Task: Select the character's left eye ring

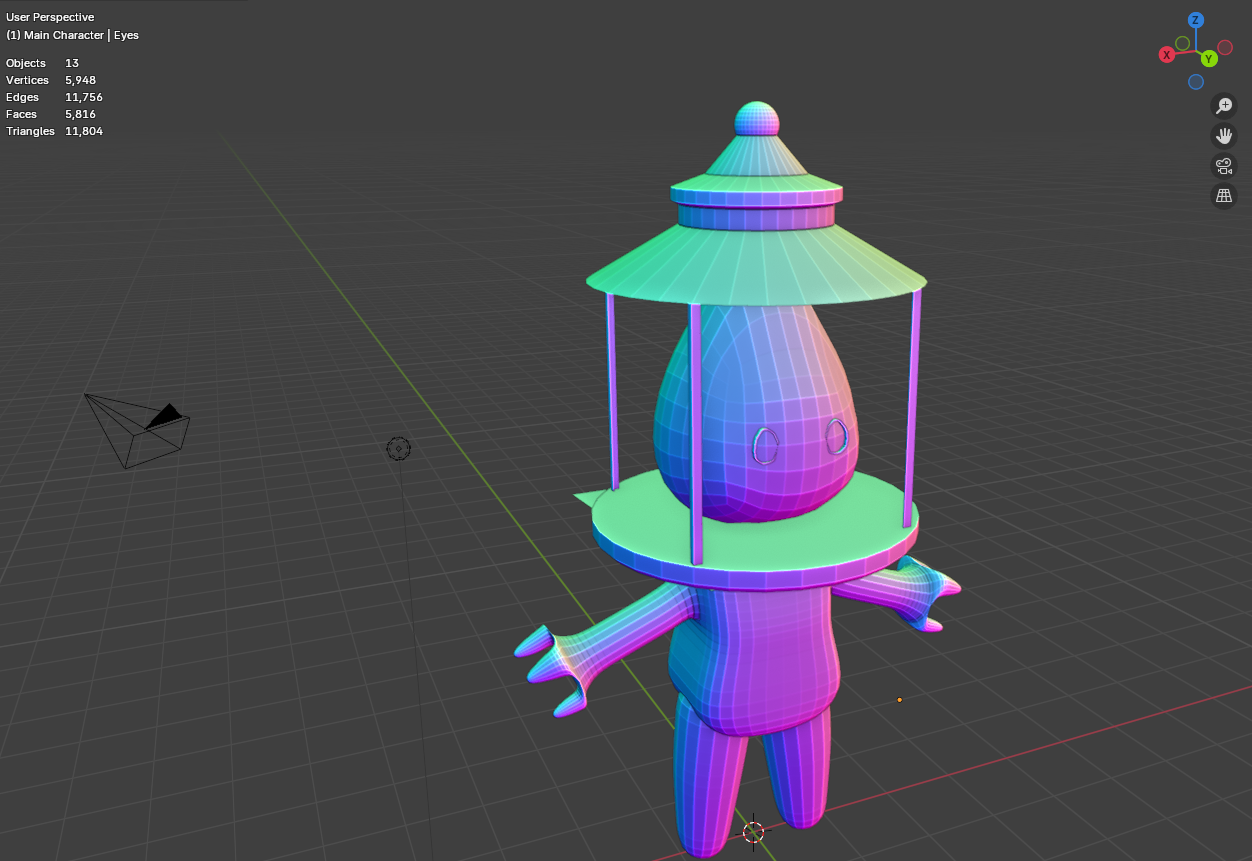Action: (x=836, y=436)
